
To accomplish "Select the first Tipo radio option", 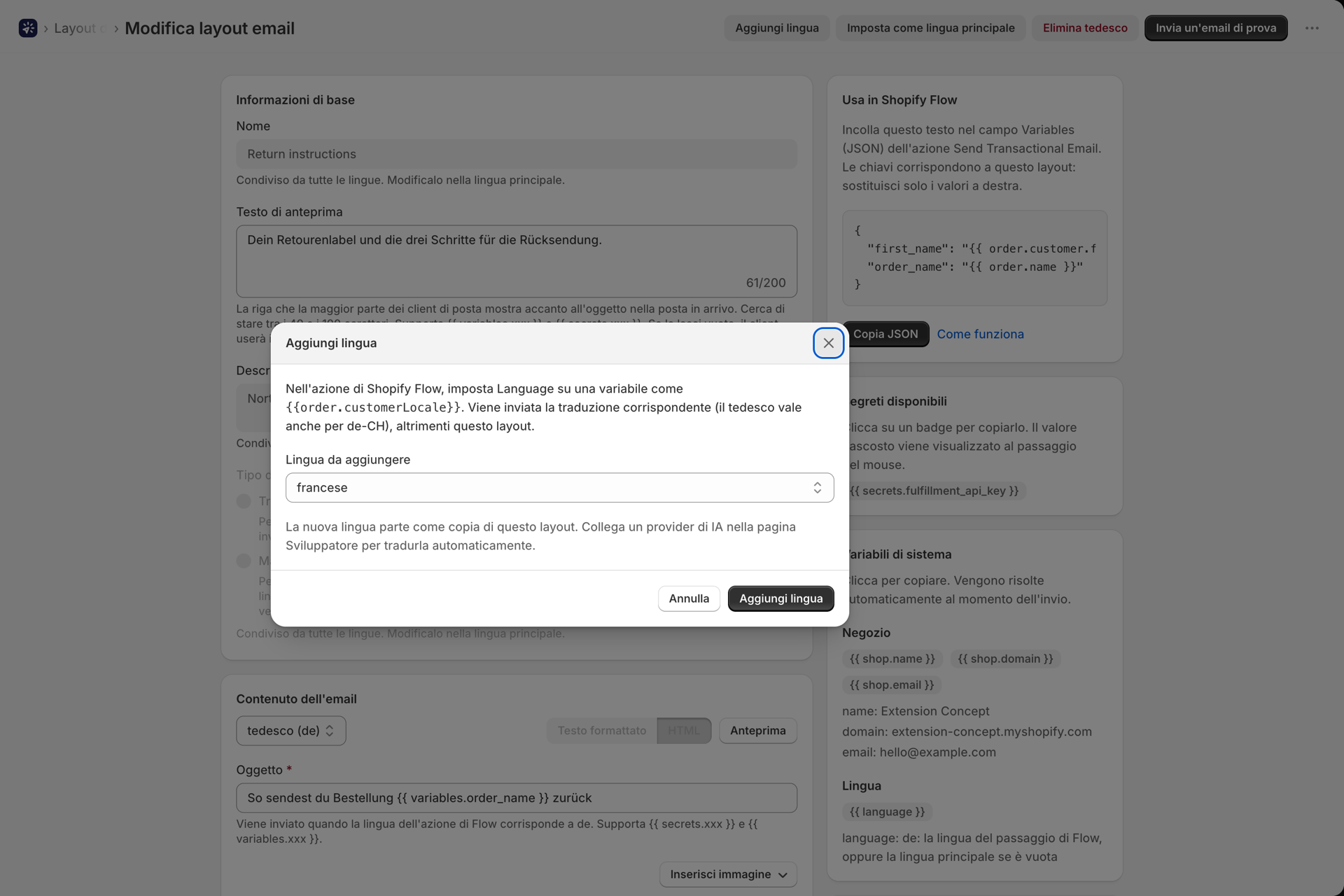I will [x=244, y=501].
